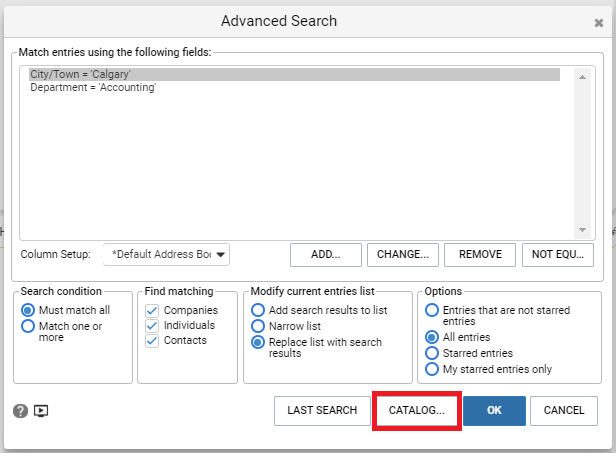Select Match one or more option
This screenshot has width=616, height=453.
tap(28, 326)
